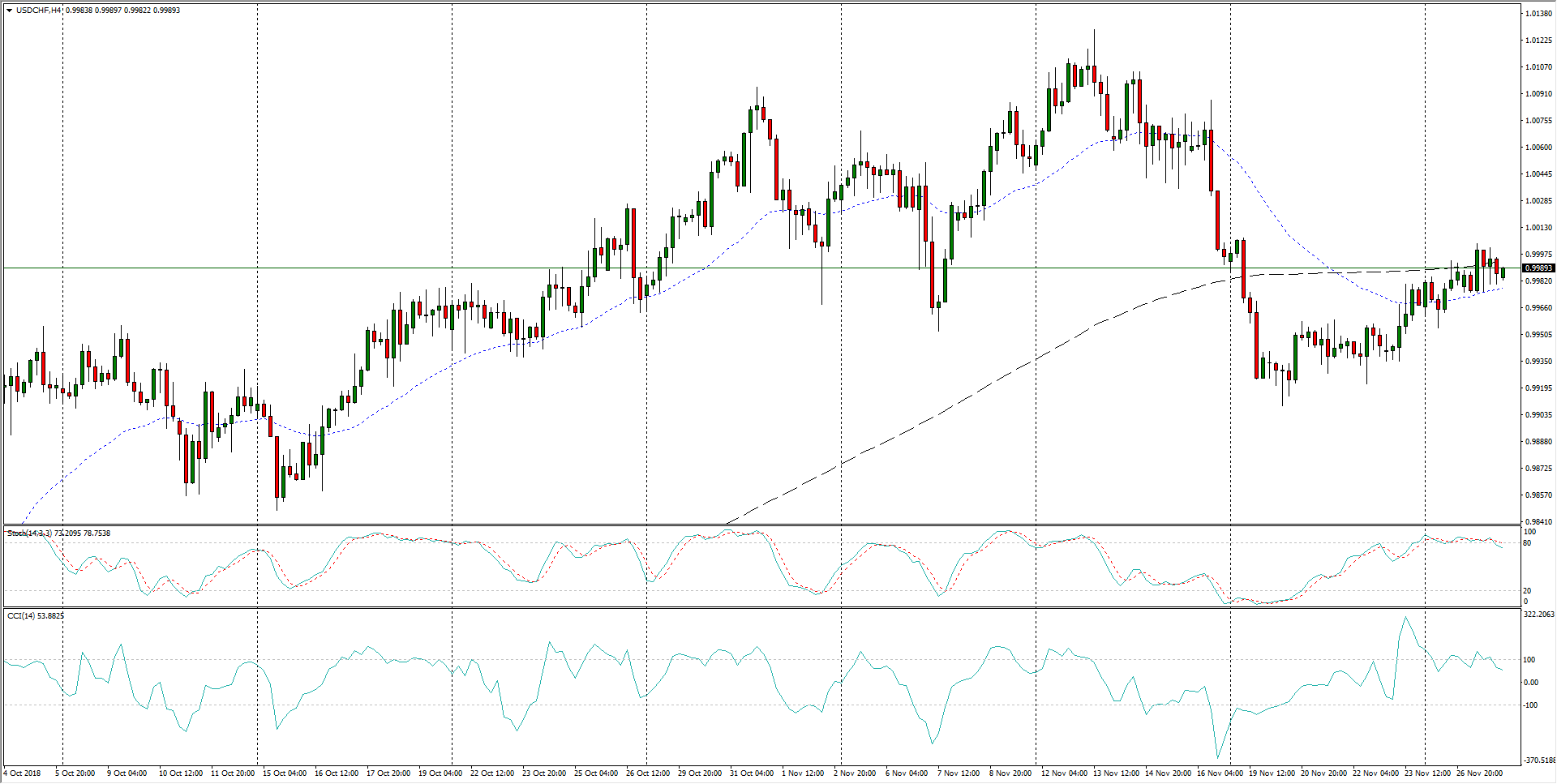
Task: Open the dropdown arrow beside USDCHF,H4
Action: 9,11
